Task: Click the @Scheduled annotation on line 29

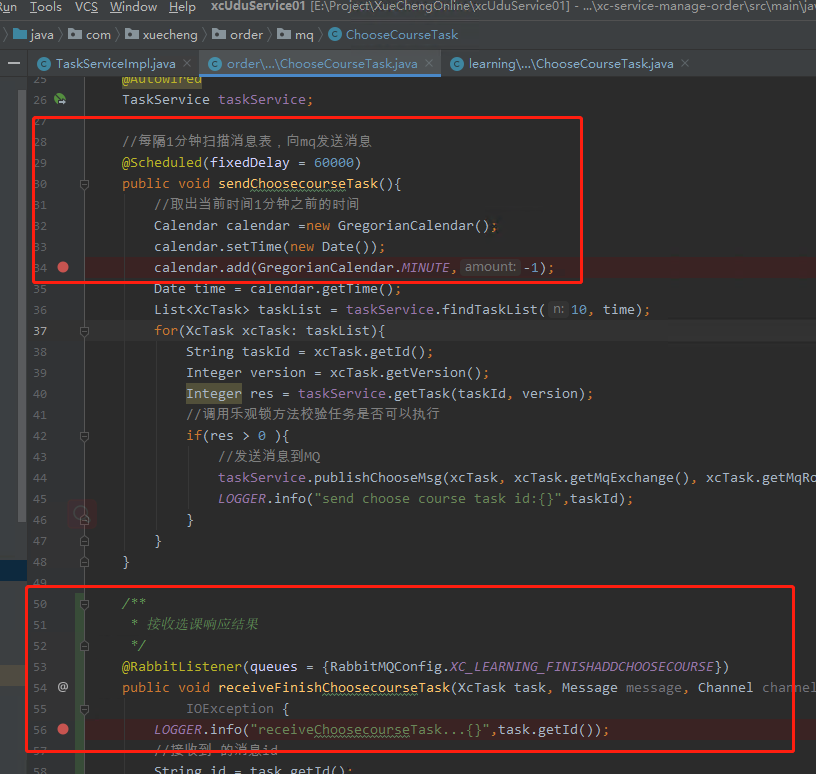Action: coord(162,162)
